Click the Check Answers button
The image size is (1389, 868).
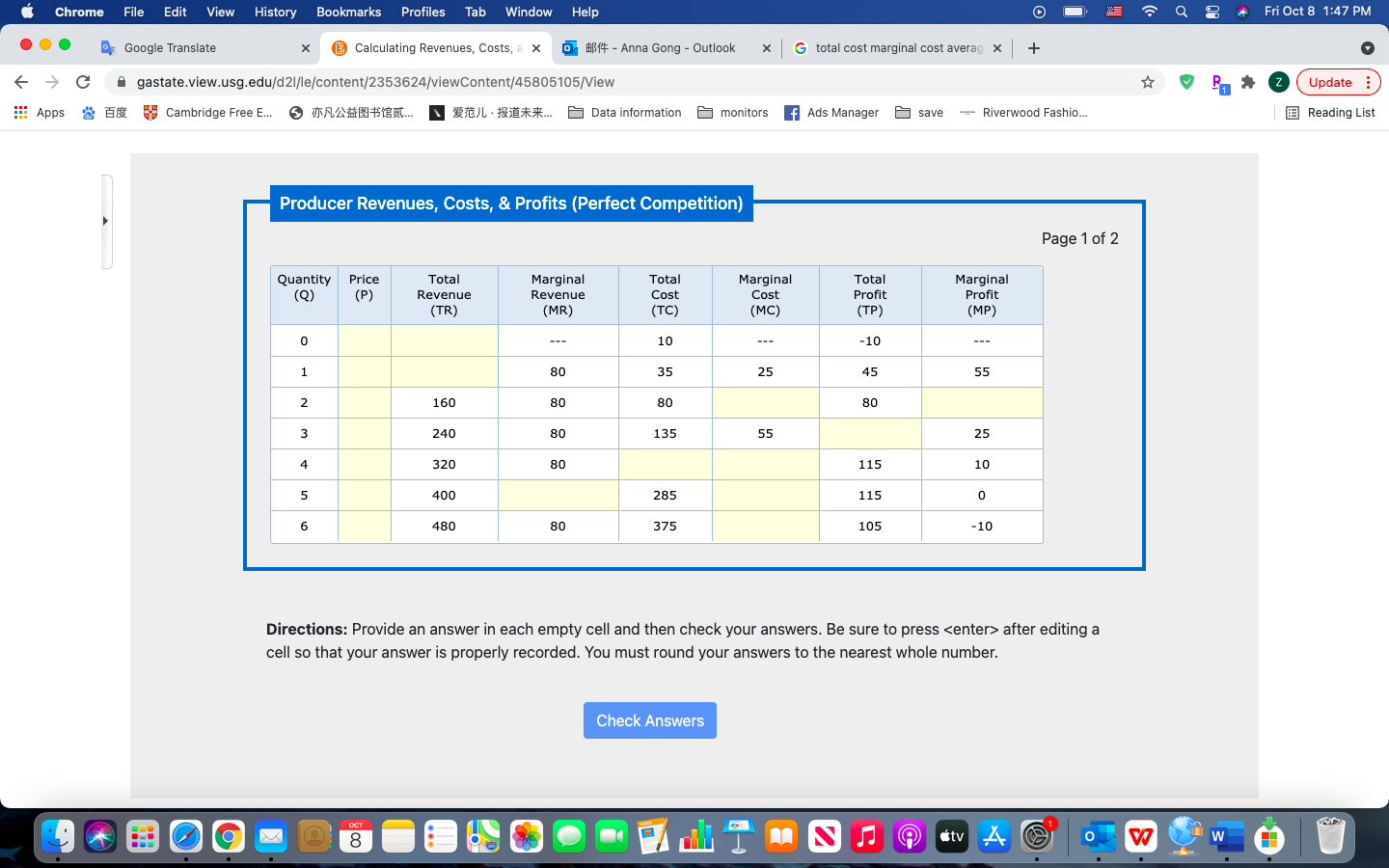[x=649, y=720]
